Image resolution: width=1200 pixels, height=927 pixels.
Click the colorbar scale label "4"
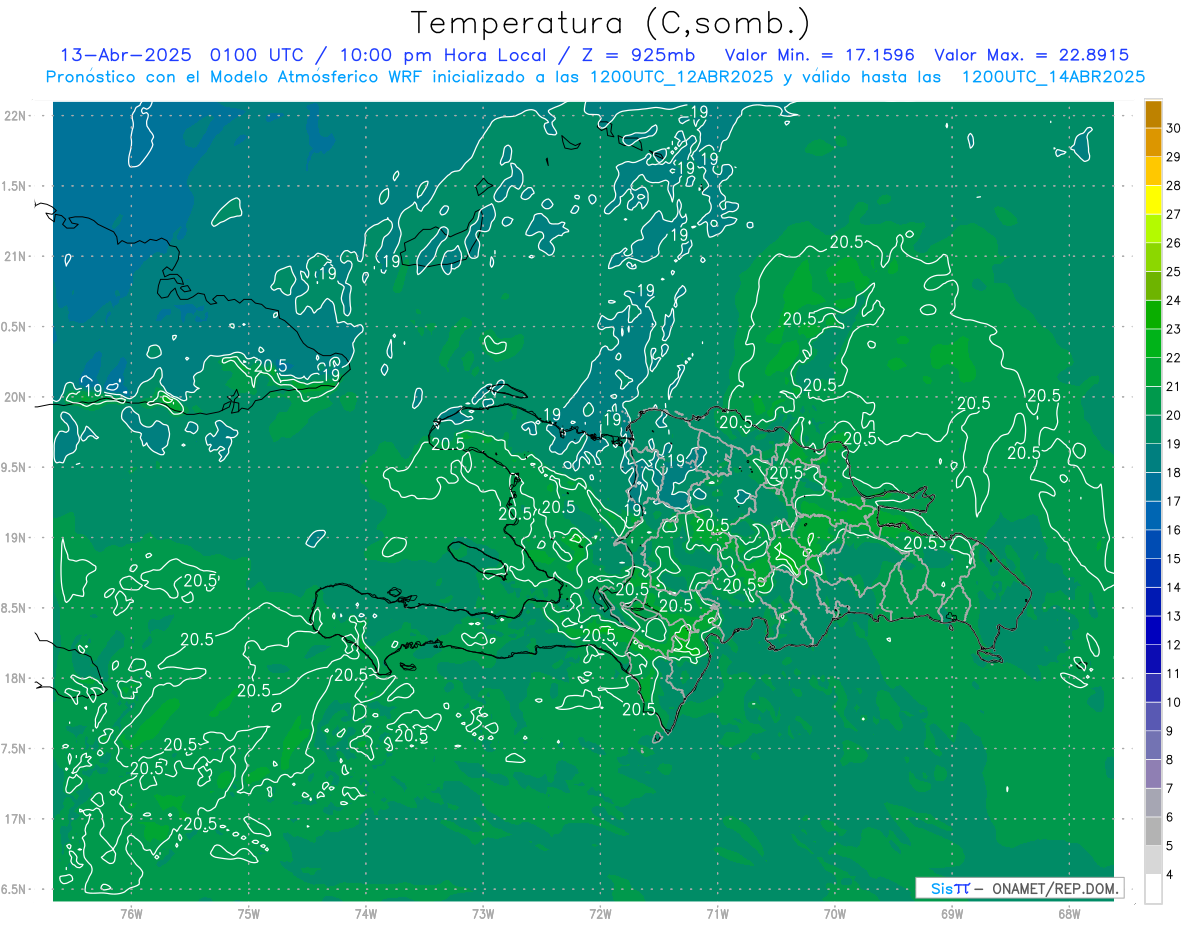tap(1171, 875)
